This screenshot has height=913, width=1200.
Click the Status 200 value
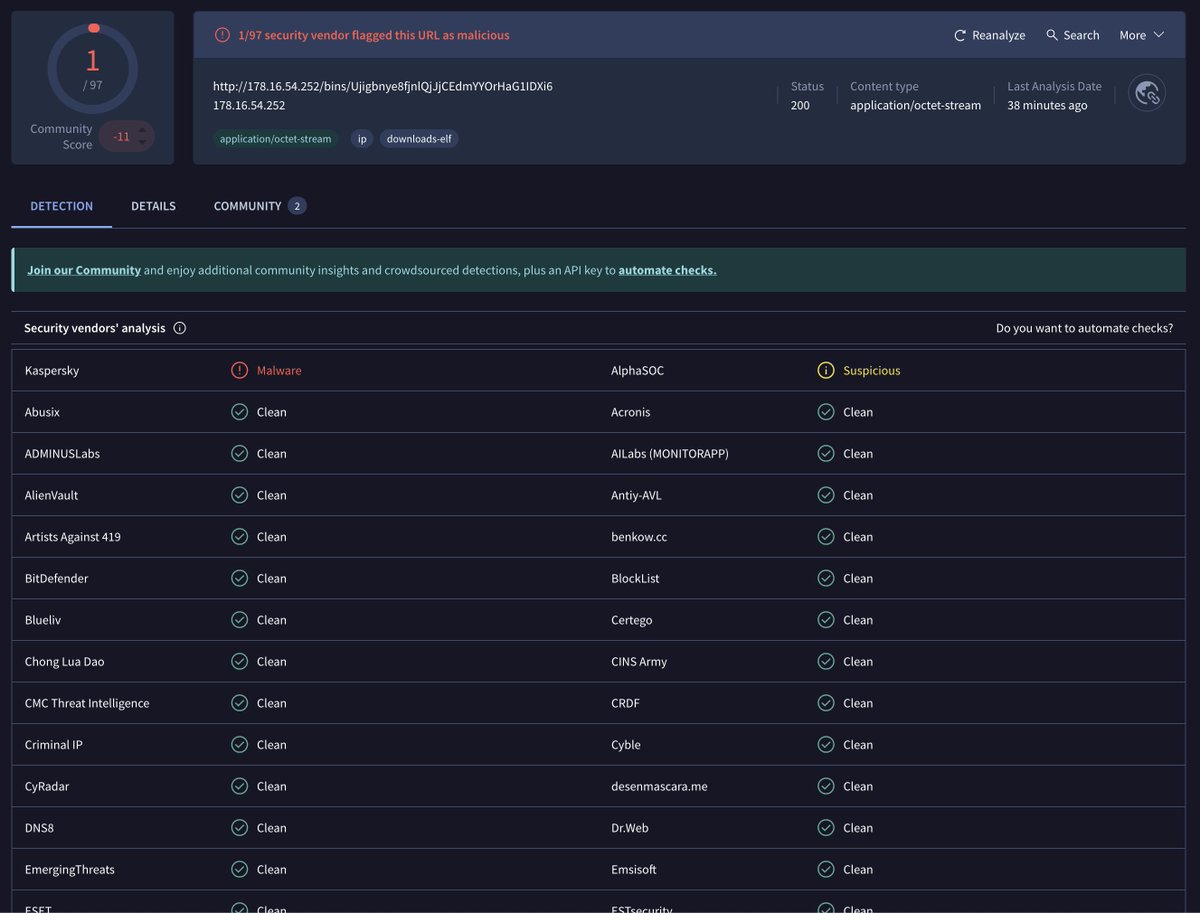click(x=800, y=105)
